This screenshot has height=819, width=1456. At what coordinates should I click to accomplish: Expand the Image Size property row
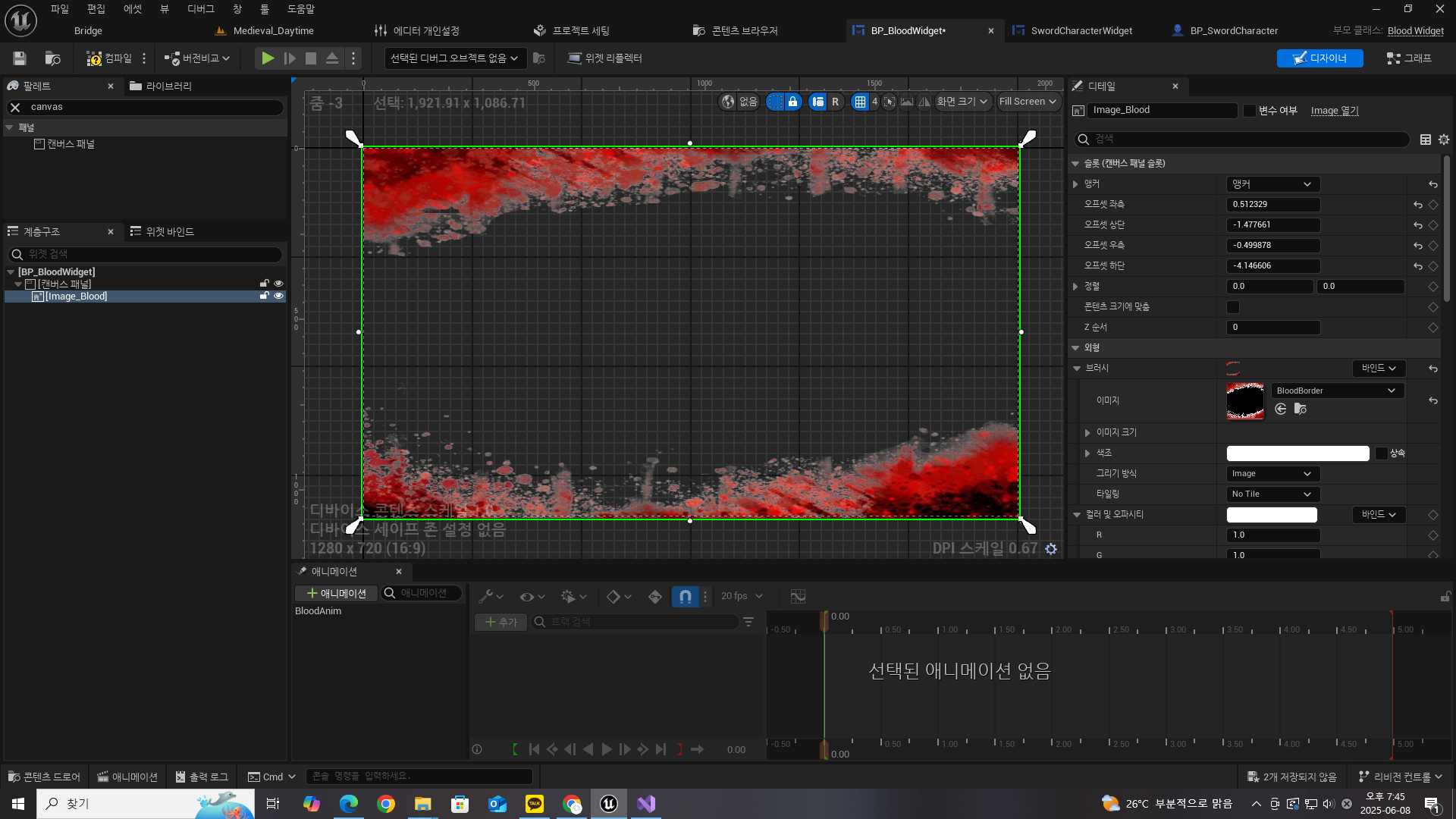[1087, 432]
